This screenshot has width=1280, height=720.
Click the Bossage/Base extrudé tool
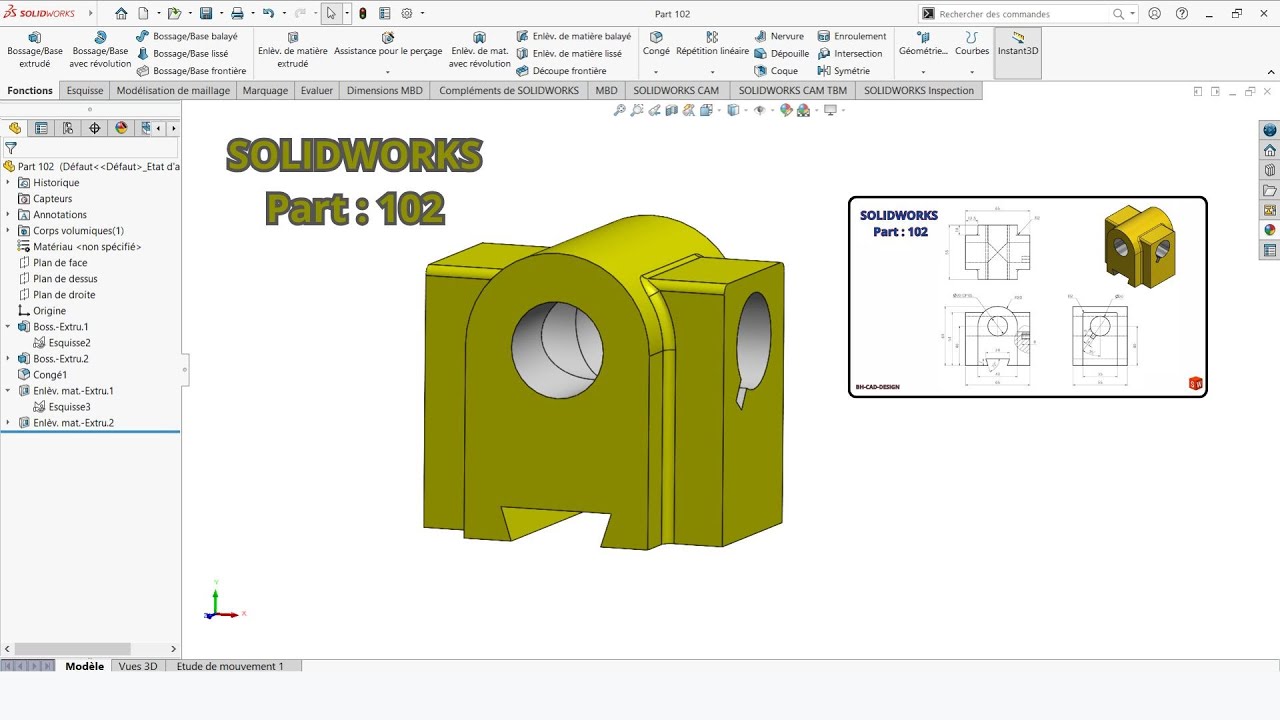(x=34, y=50)
